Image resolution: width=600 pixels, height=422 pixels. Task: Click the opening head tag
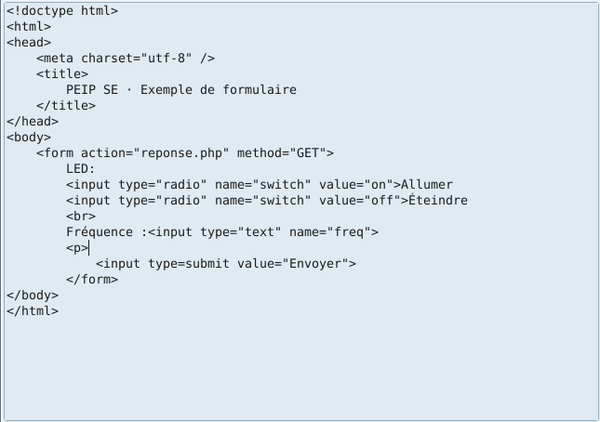point(29,42)
